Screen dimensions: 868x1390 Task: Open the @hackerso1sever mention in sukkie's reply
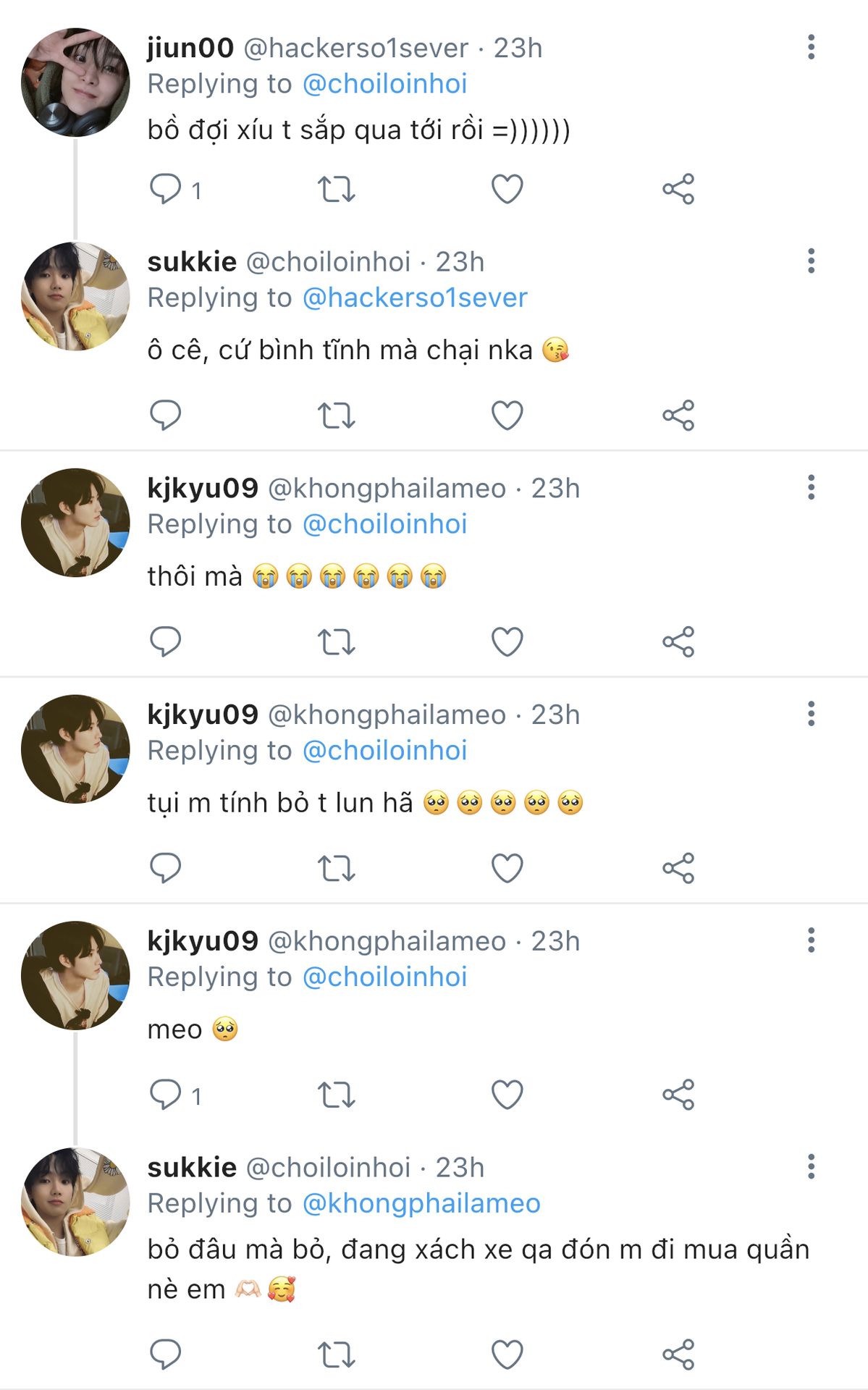(415, 298)
